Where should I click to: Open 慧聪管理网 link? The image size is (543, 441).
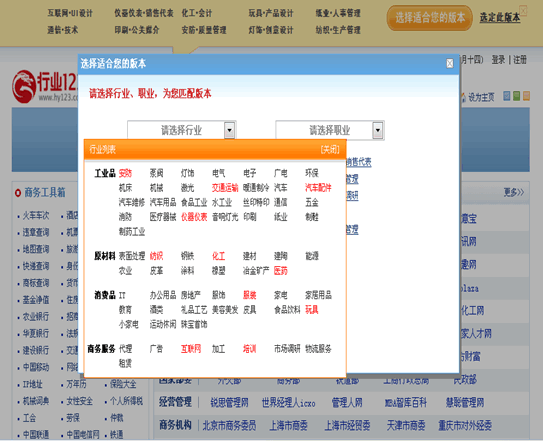click(465, 403)
